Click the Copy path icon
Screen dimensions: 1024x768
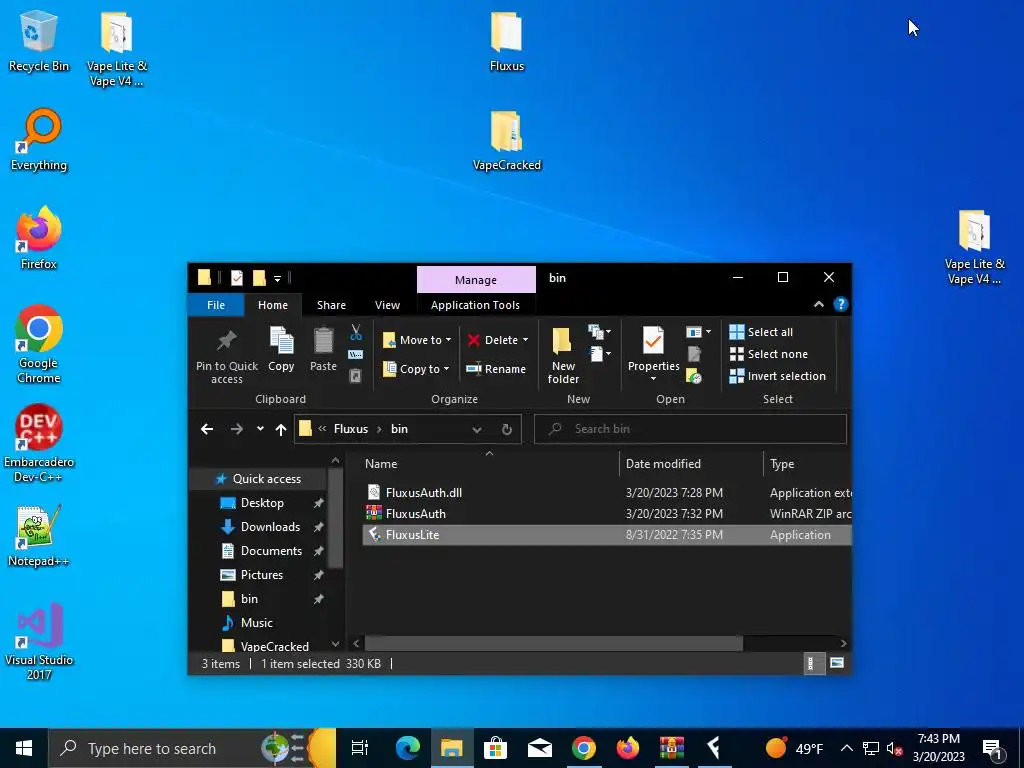355,355
